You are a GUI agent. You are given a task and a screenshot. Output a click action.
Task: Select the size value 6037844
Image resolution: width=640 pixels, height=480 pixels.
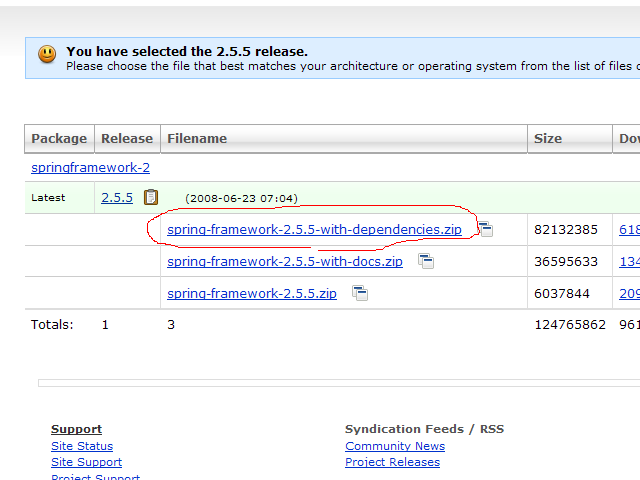tap(562, 293)
